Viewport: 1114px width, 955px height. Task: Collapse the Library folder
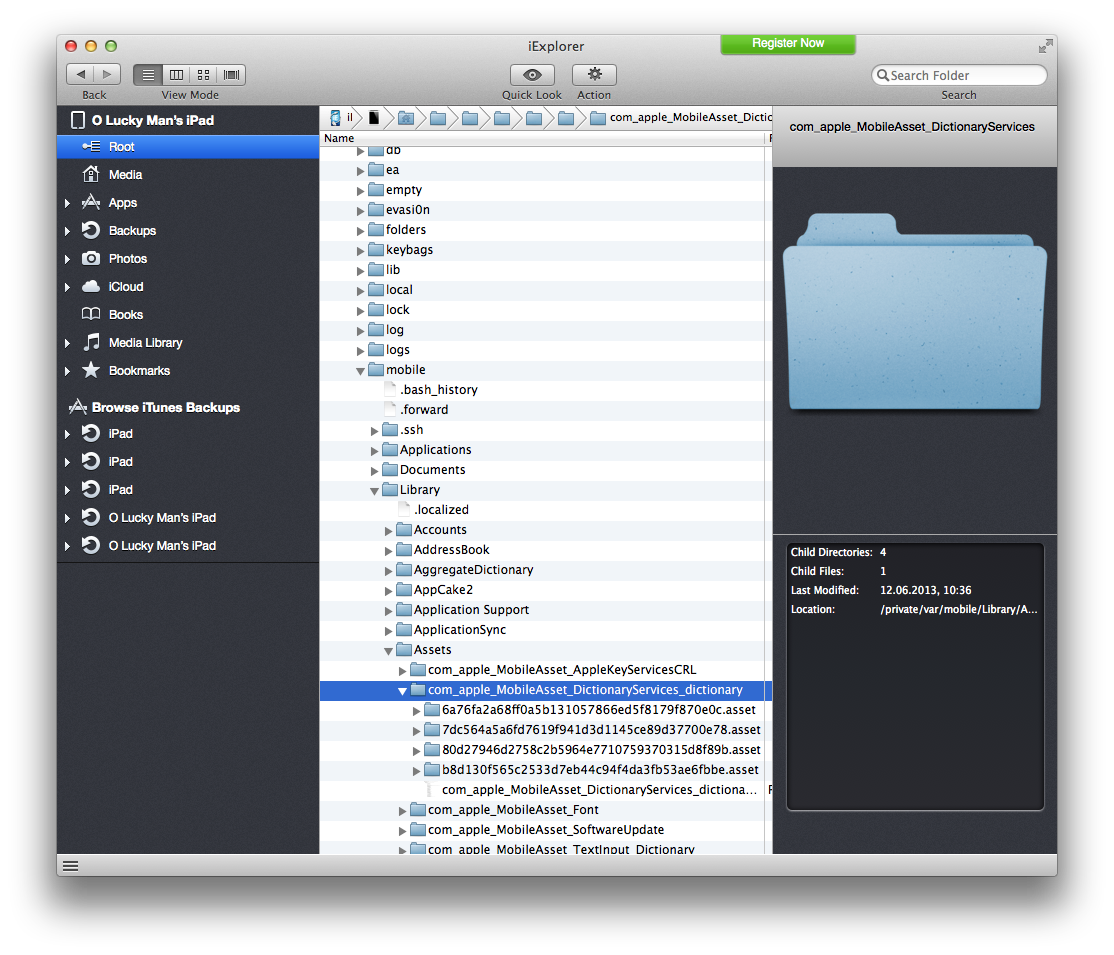(374, 491)
